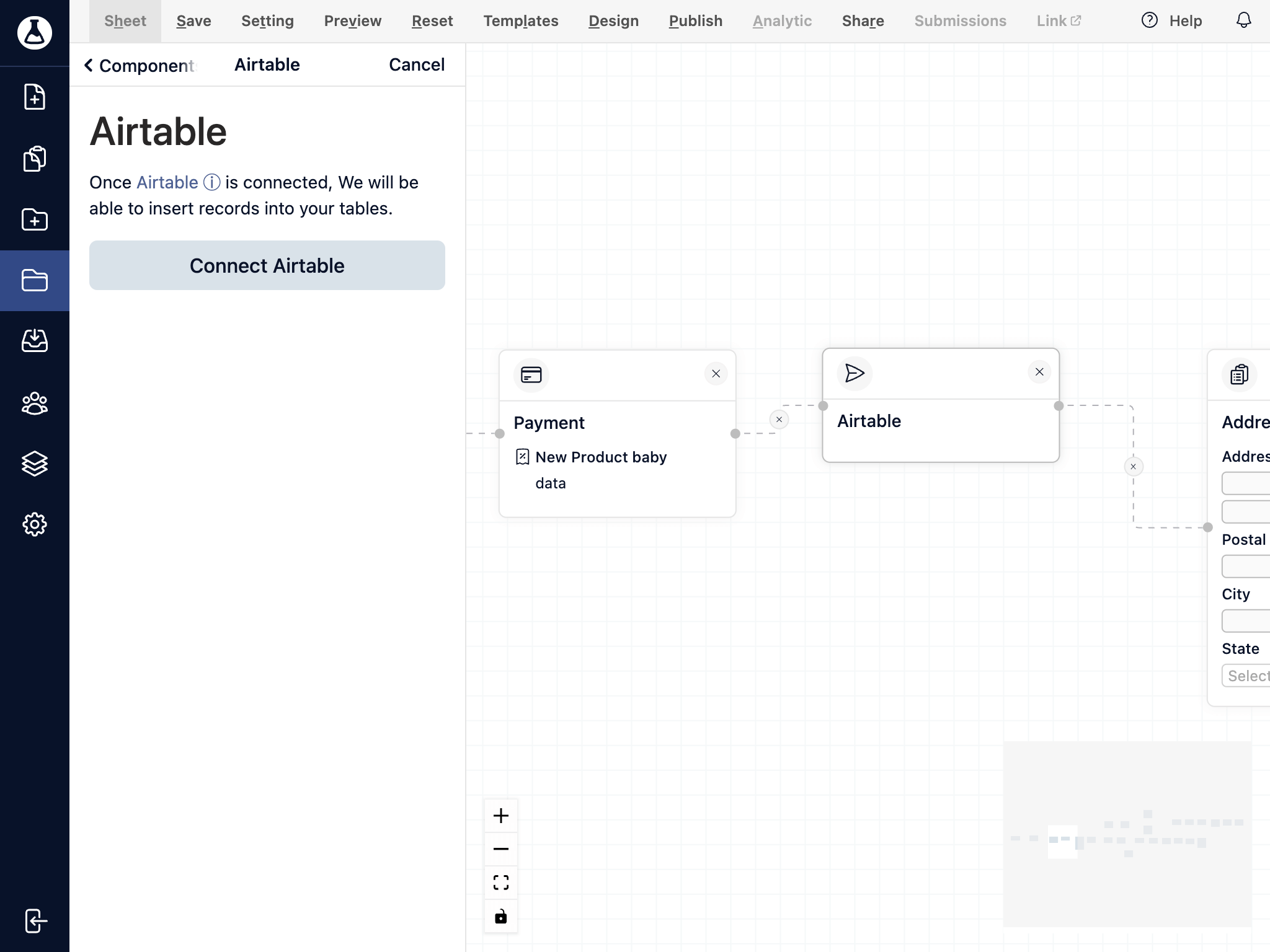
Task: Click Publish in the top bar
Action: 696,21
